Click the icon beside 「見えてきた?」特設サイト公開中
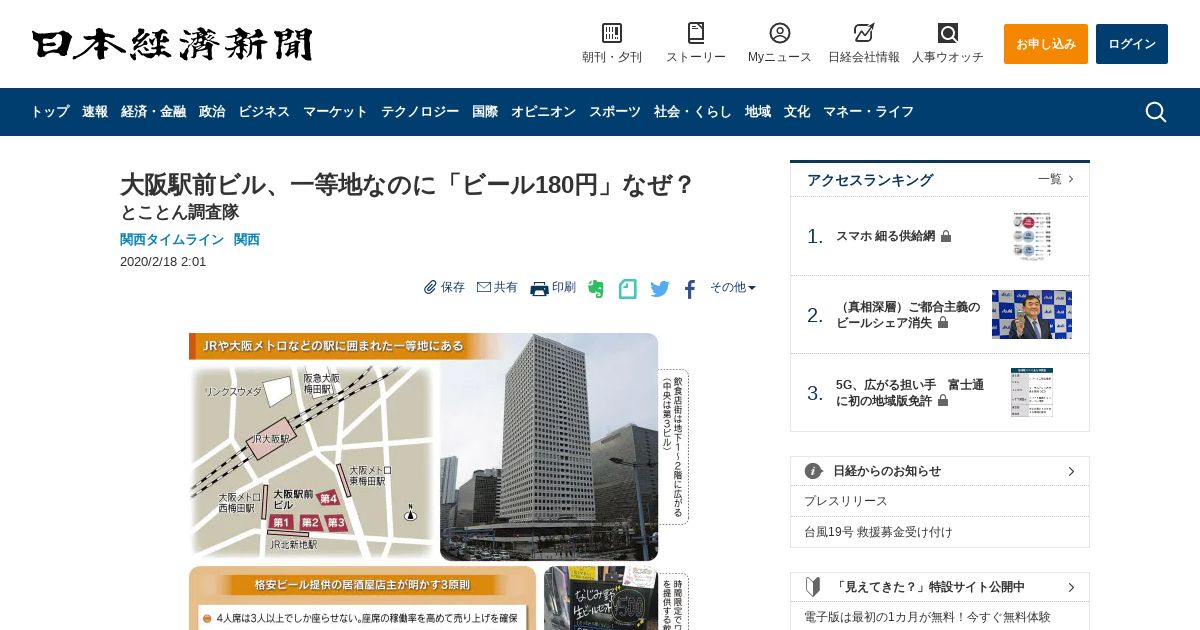 pyautogui.click(x=813, y=587)
